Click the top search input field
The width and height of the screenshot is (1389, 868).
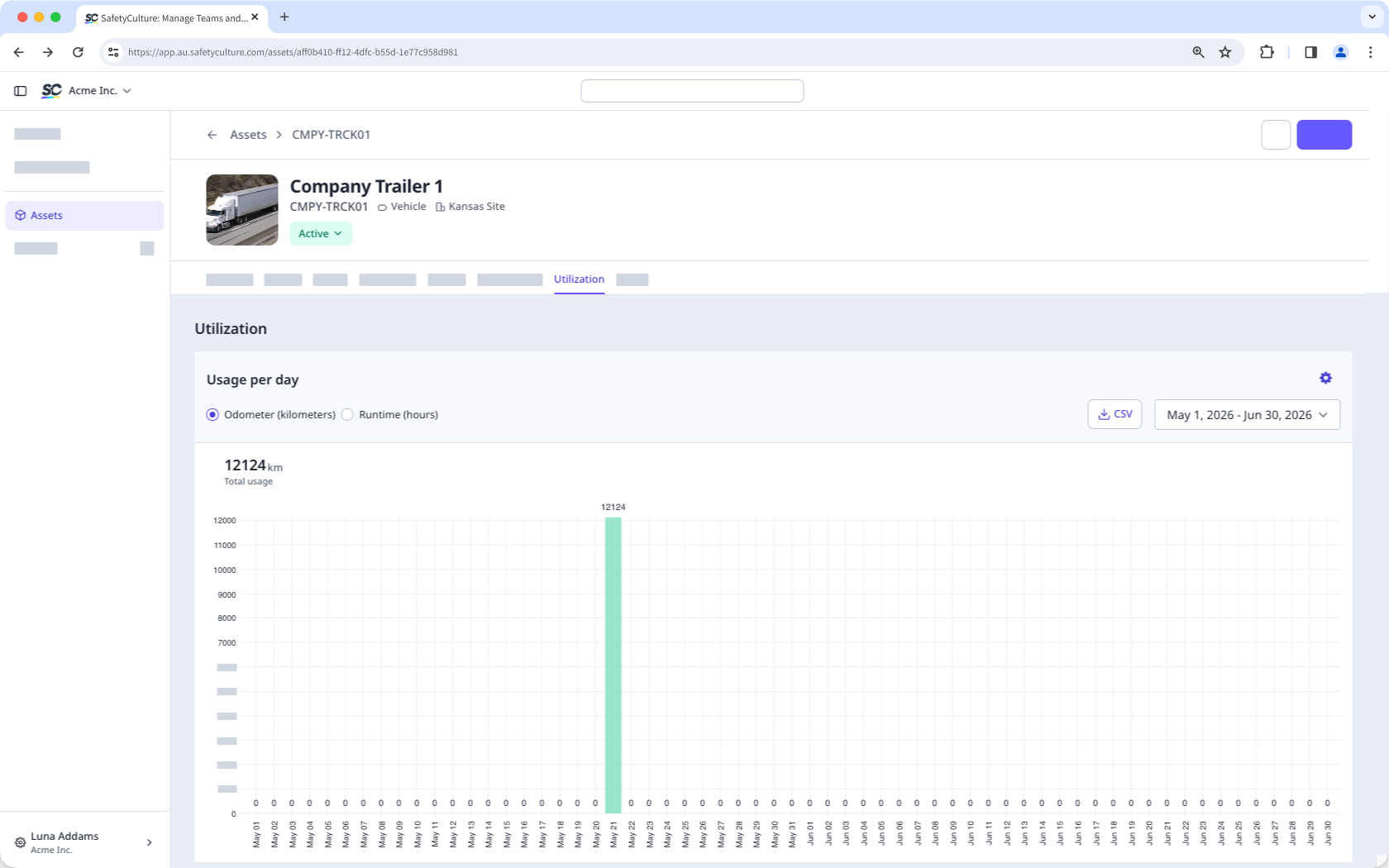(x=692, y=91)
